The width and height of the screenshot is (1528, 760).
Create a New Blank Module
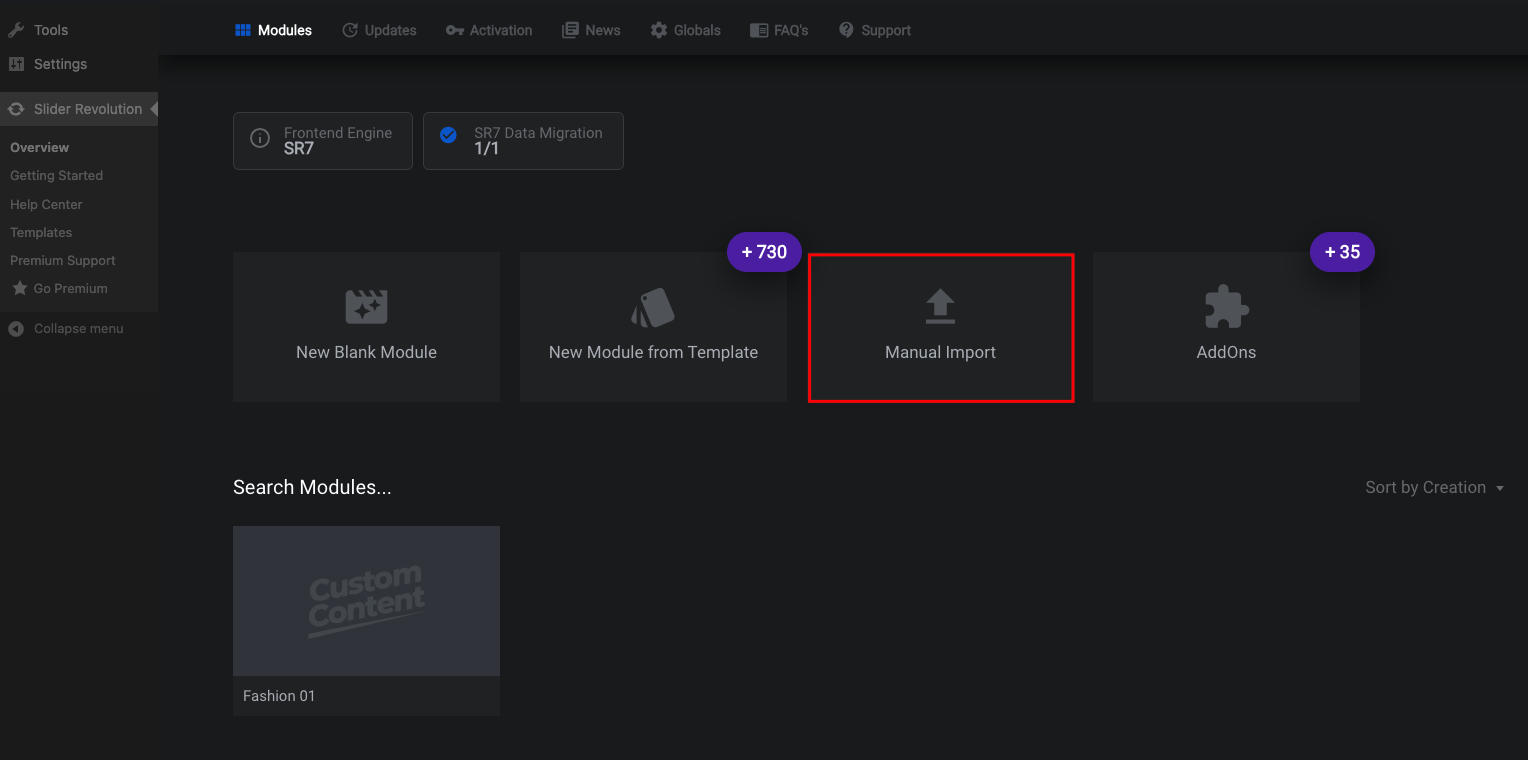(x=366, y=327)
